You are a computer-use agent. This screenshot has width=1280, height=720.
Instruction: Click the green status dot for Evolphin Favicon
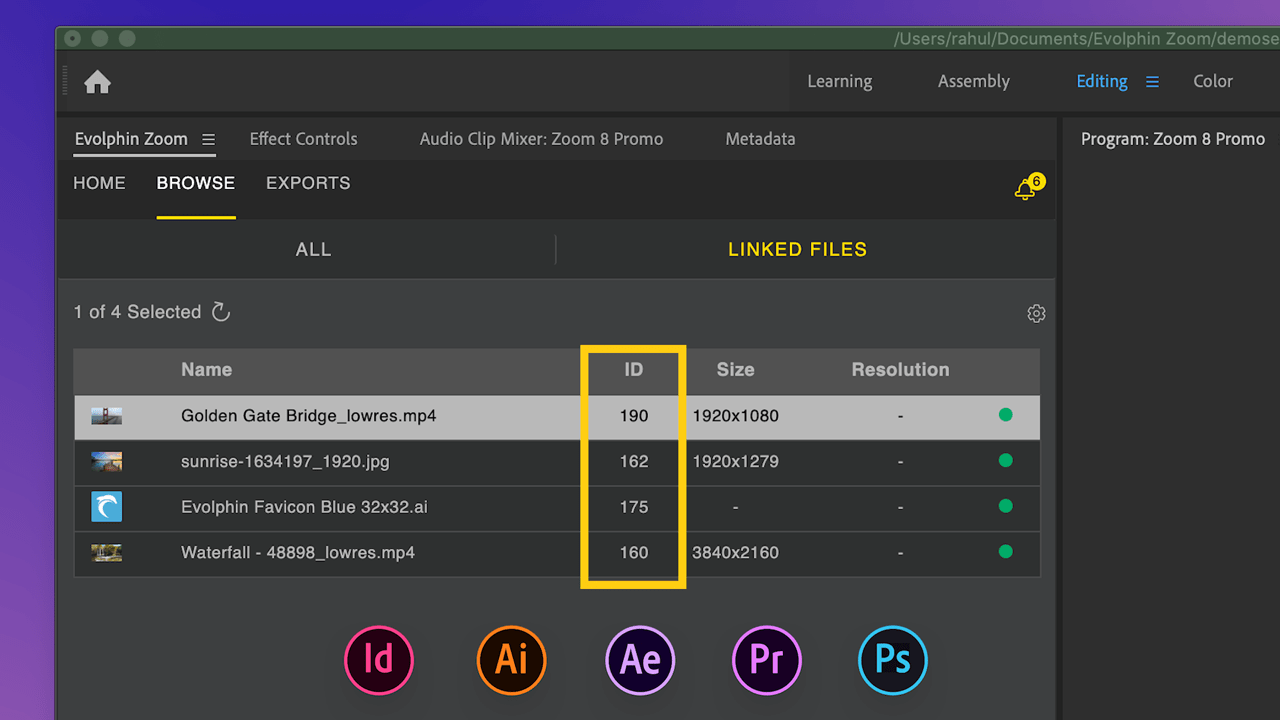1005,506
